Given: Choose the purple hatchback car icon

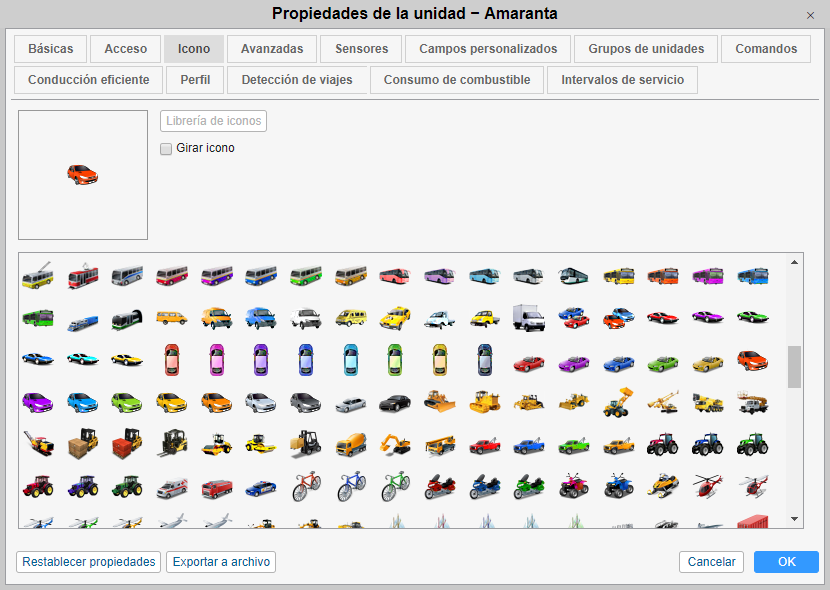Looking at the screenshot, I should 38,403.
